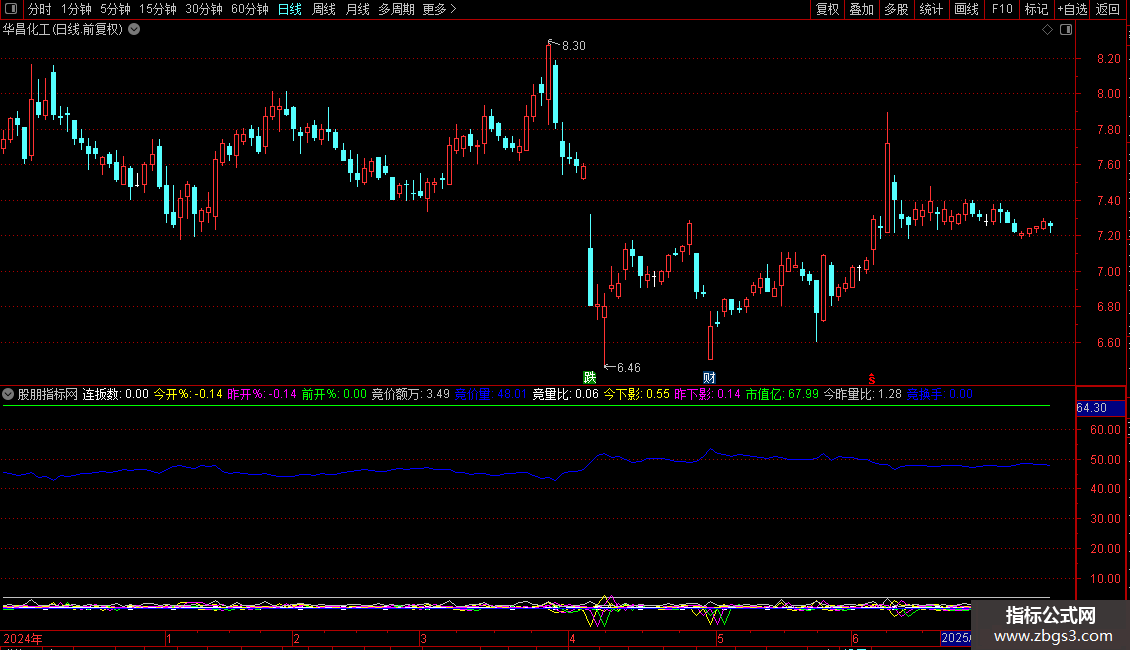Activate 画线 drawing tools
The width and height of the screenshot is (1130, 650).
coord(966,9)
